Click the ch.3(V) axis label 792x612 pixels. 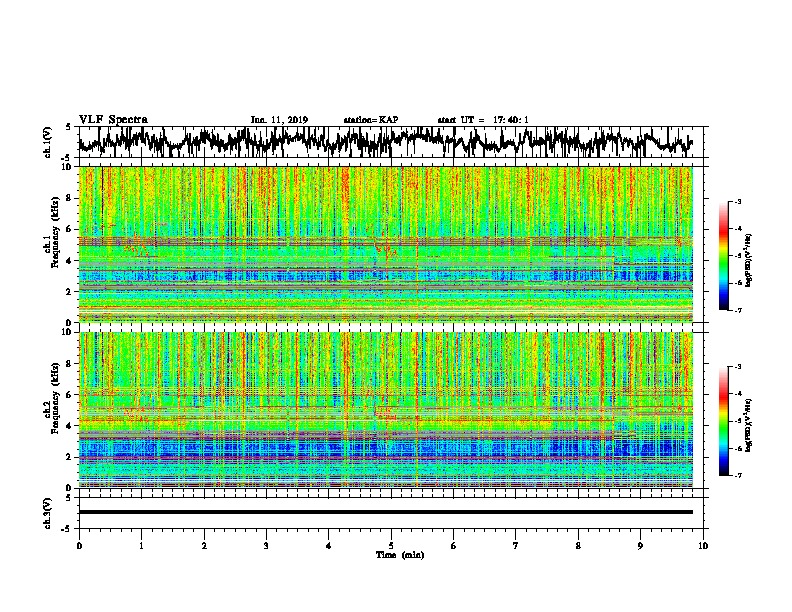point(48,513)
